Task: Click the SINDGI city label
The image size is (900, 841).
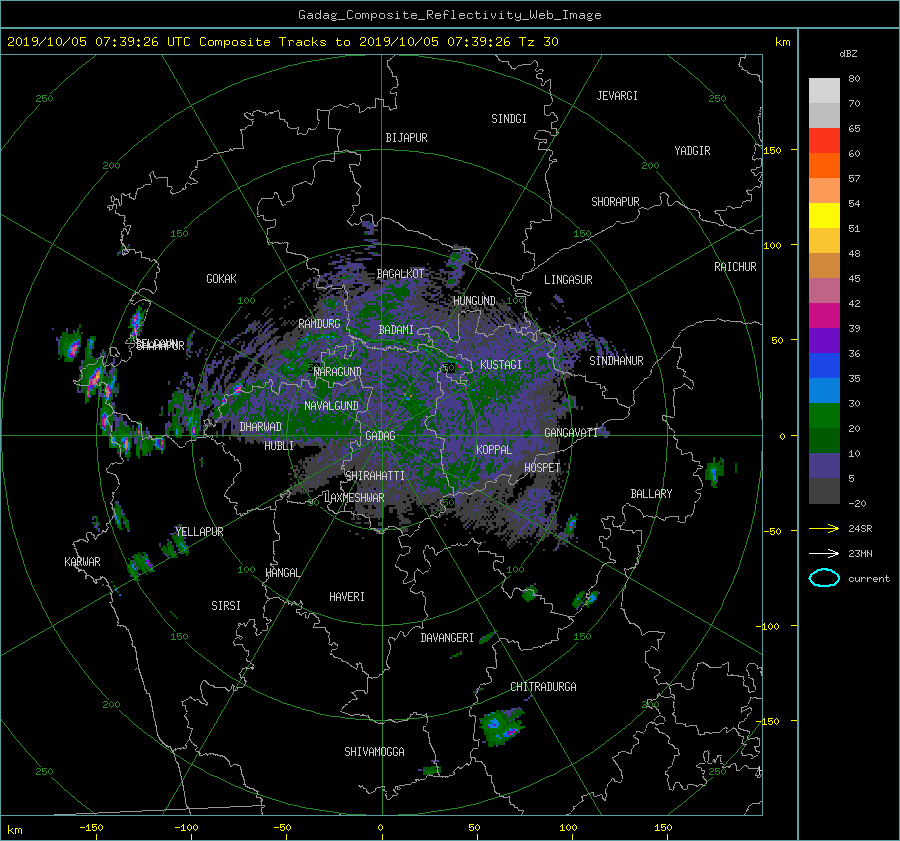Action: (509, 119)
